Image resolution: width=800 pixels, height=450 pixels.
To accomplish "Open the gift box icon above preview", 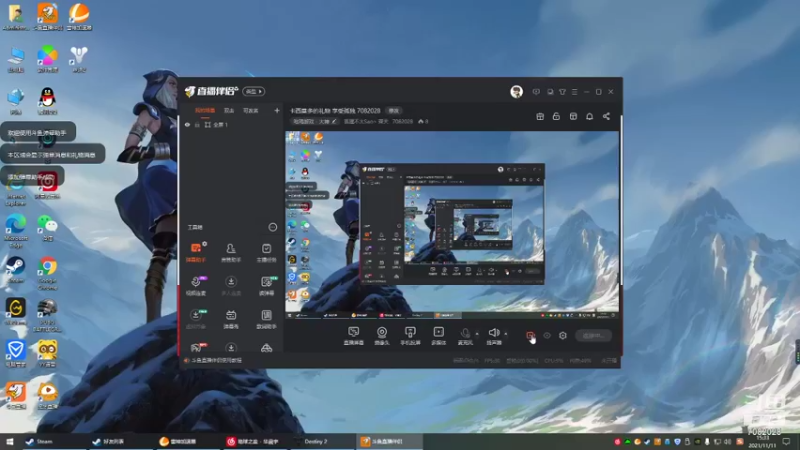I will (x=540, y=116).
